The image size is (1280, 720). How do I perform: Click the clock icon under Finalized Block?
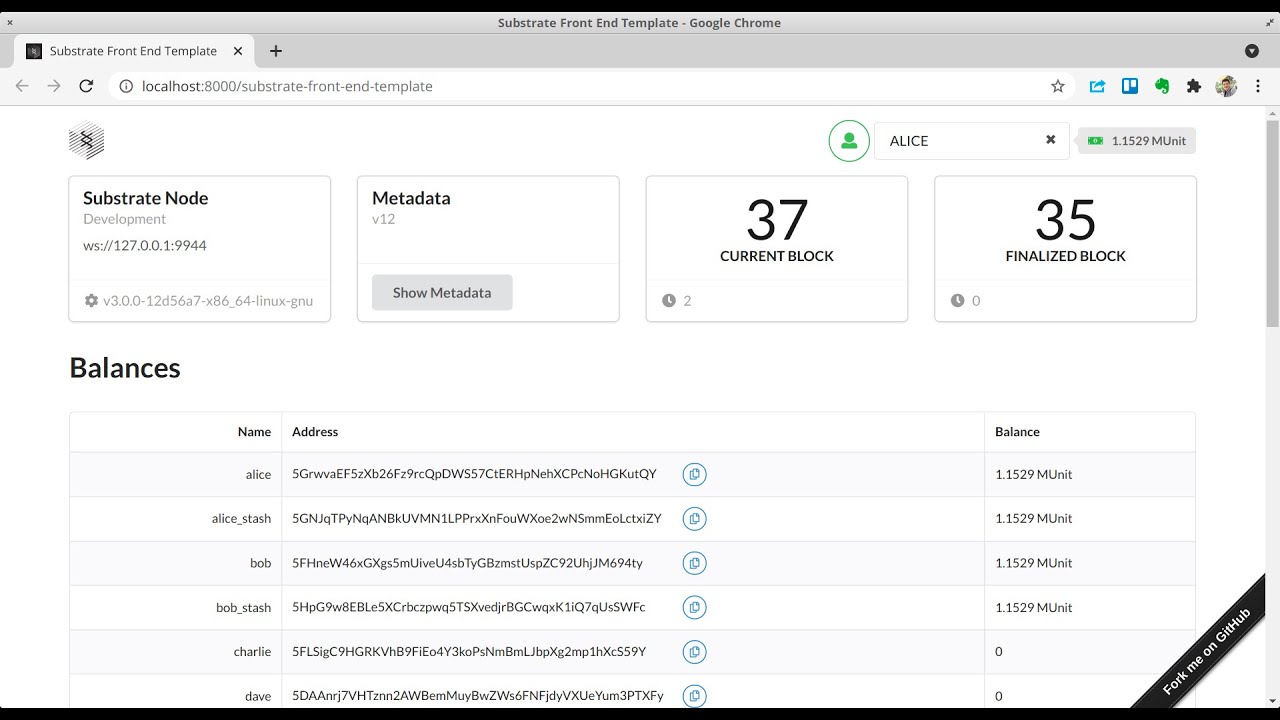pyautogui.click(x=957, y=301)
